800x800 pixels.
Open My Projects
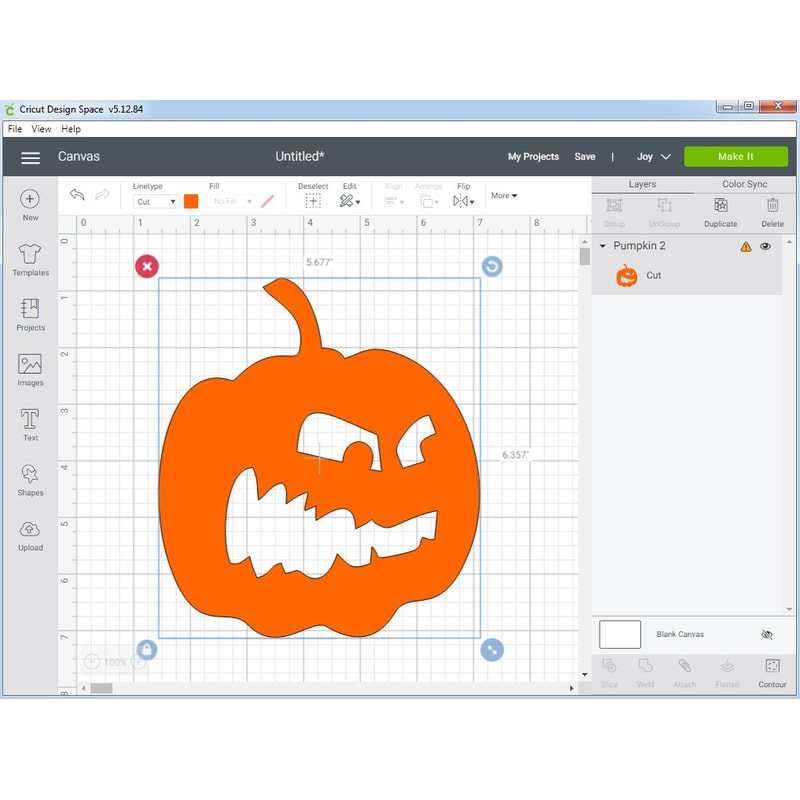coord(535,156)
